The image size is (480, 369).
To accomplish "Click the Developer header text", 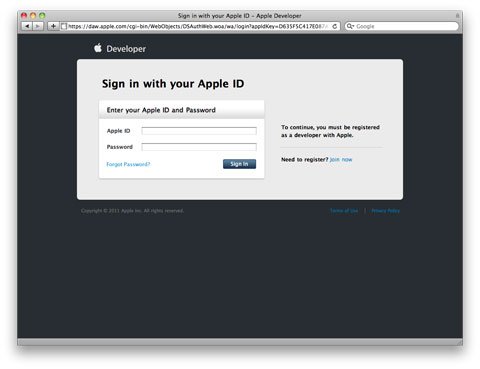I will [x=126, y=49].
